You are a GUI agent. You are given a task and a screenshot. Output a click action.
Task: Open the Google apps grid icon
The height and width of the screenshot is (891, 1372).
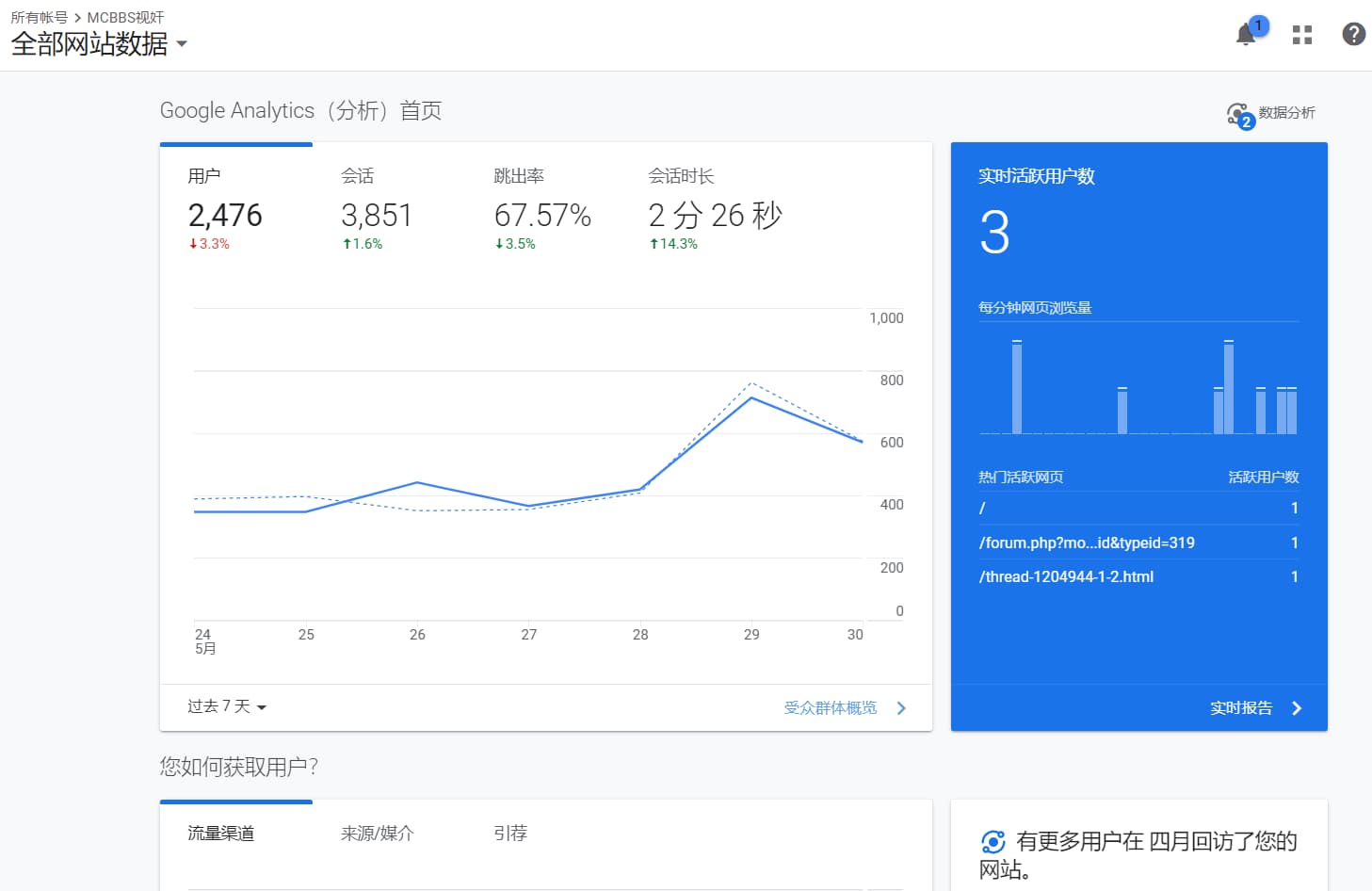(x=1302, y=35)
